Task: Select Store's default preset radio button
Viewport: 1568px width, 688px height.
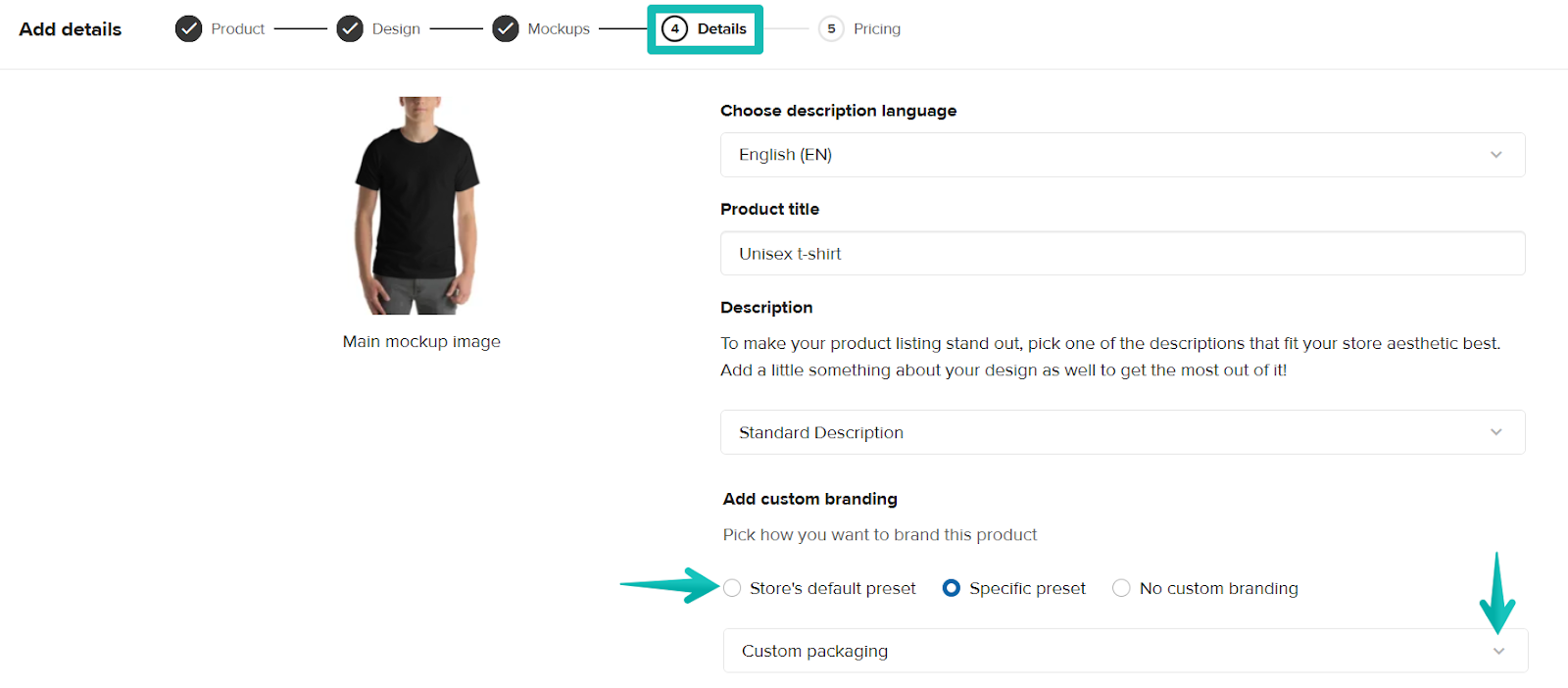Action: [732, 588]
